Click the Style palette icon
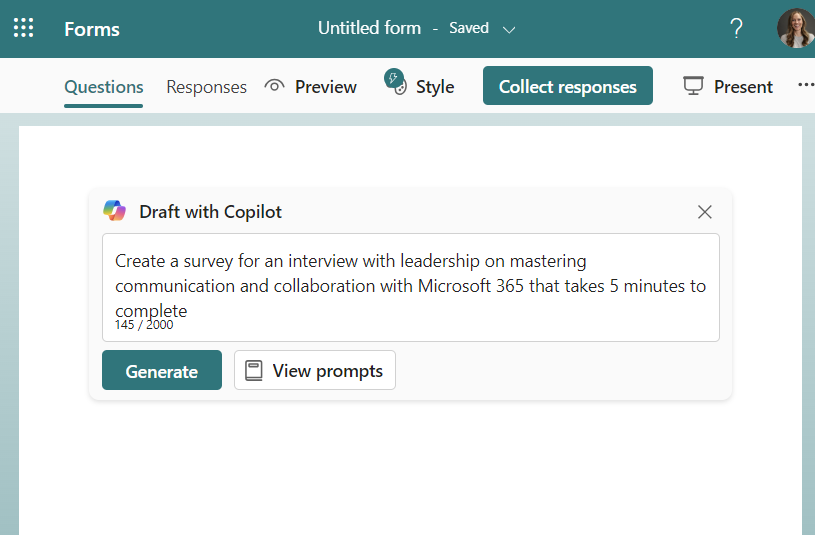815x535 pixels. (x=396, y=83)
